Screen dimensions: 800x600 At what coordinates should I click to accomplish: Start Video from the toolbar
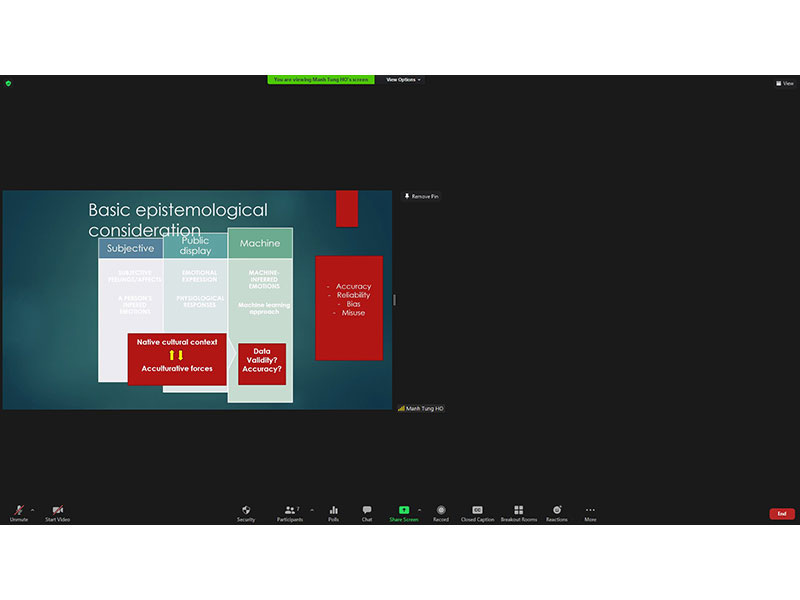[x=57, y=512]
